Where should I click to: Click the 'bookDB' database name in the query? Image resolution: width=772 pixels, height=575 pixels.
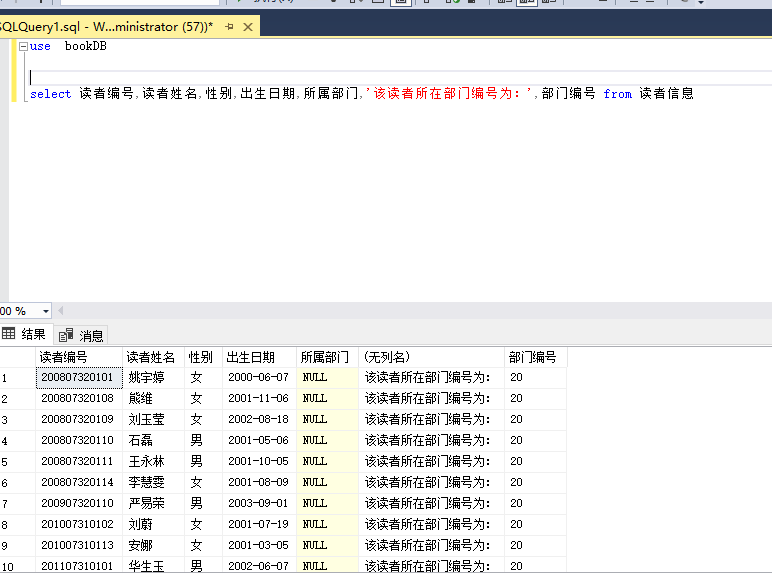[86, 46]
